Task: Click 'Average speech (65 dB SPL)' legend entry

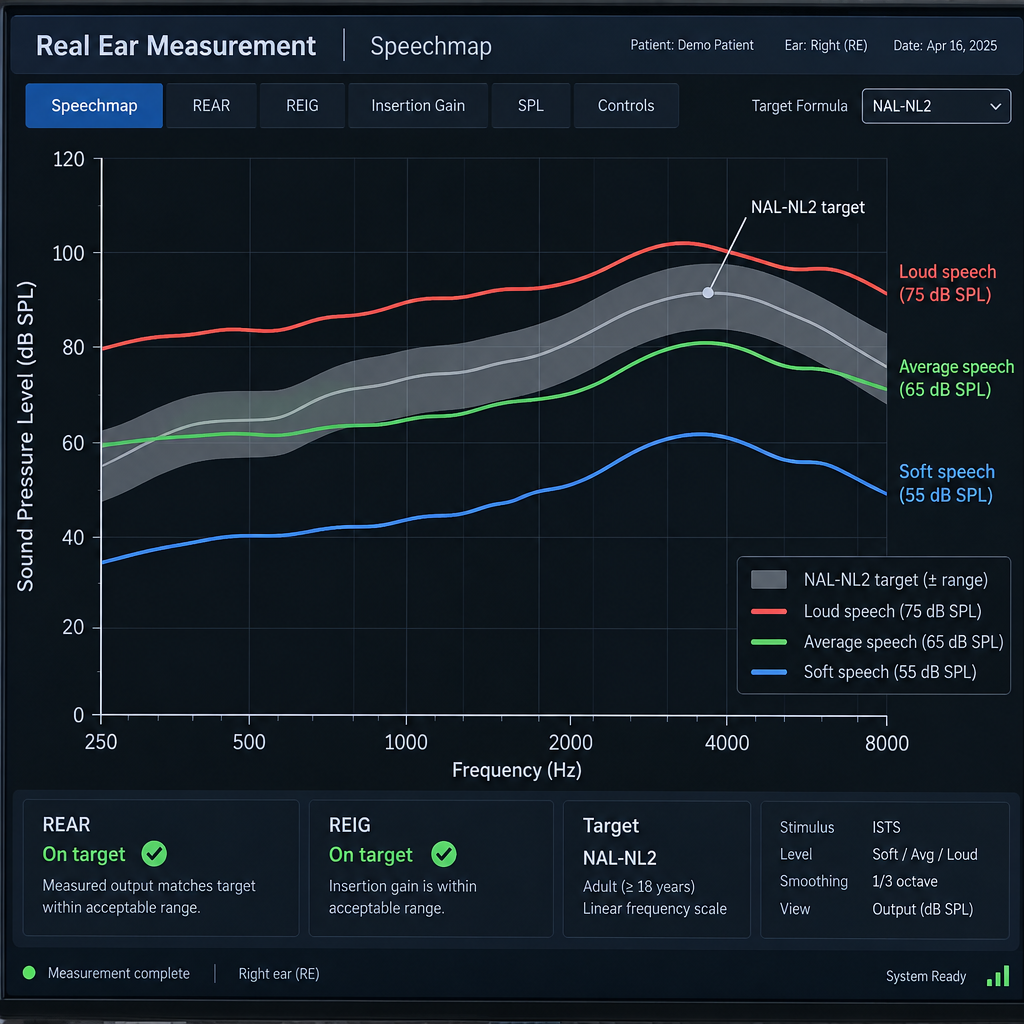Action: [903, 642]
